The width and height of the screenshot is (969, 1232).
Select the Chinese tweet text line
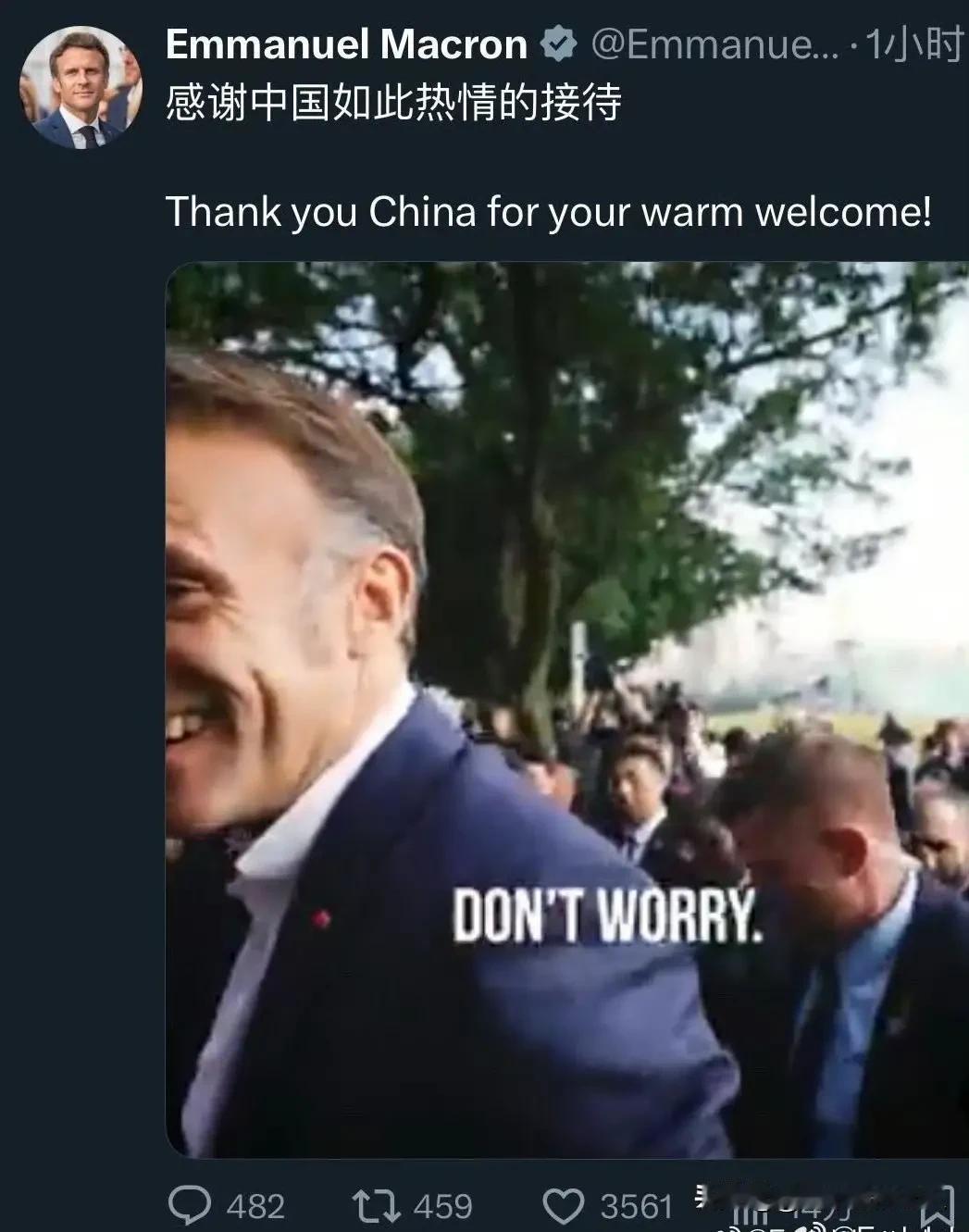point(393,104)
